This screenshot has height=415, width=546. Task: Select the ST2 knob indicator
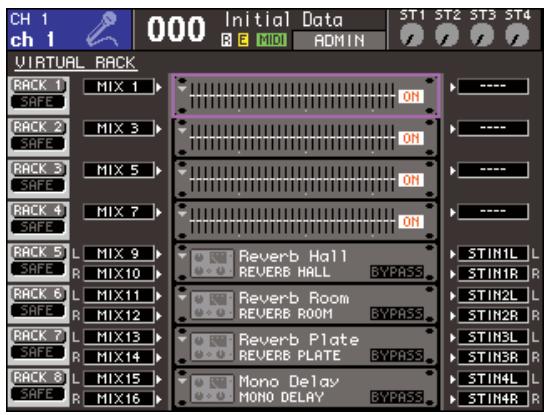[x=447, y=36]
